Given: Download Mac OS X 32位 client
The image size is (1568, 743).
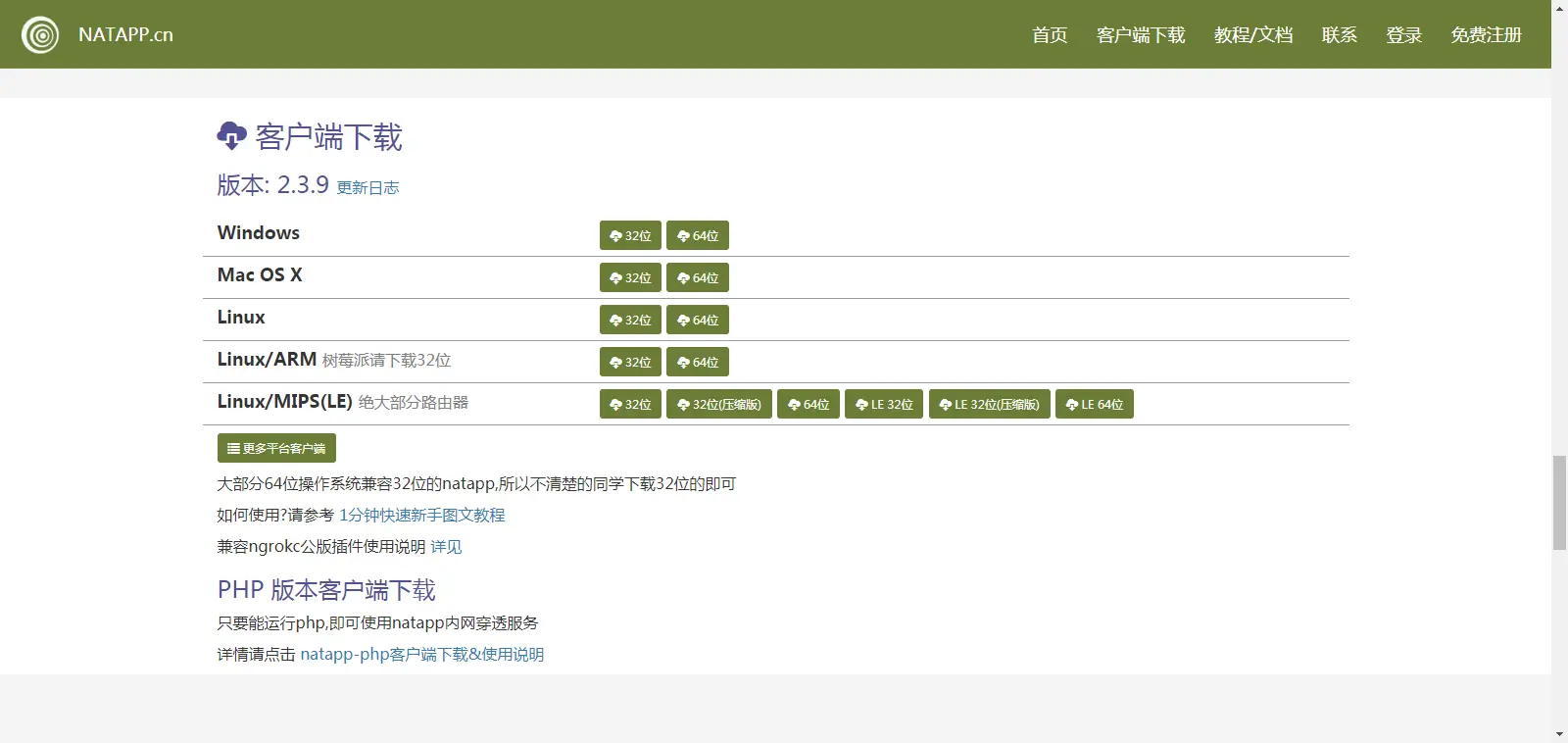Looking at the screenshot, I should [x=630, y=277].
